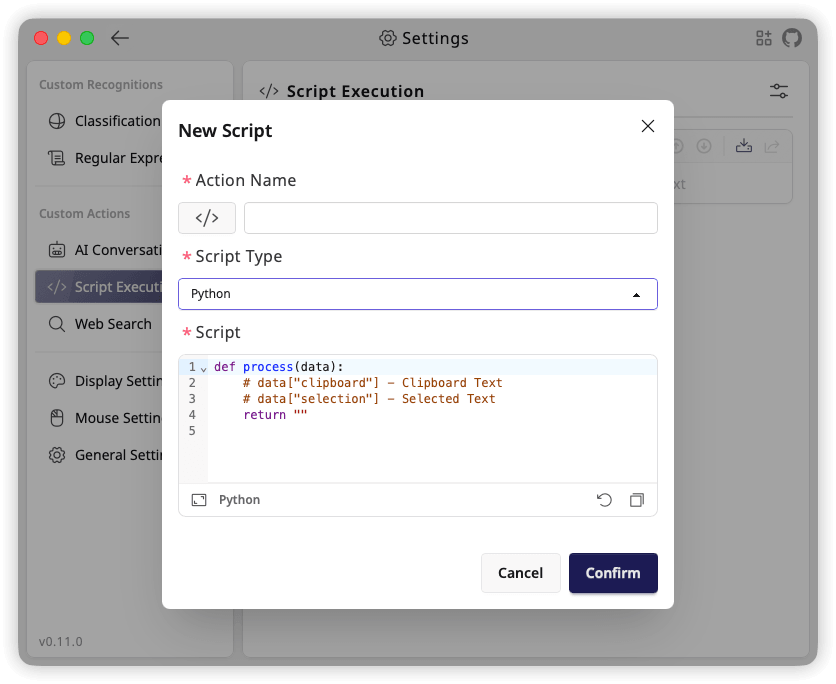
Task: Open the Script Type Python dropdown
Action: 417,294
